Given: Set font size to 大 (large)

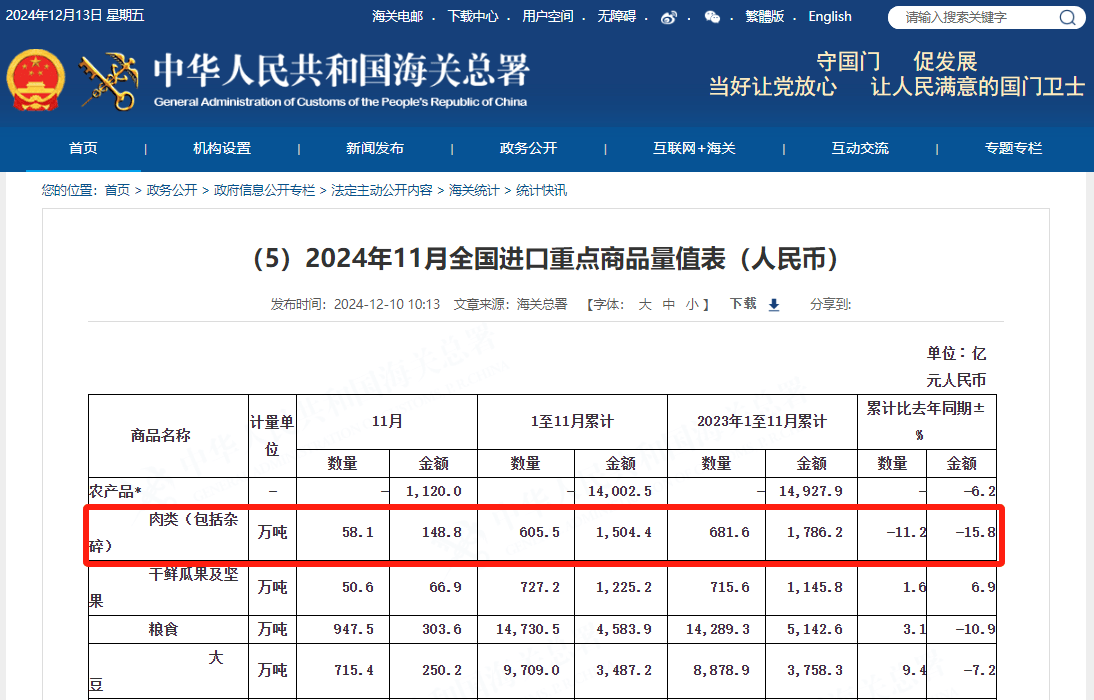Looking at the screenshot, I should [645, 304].
